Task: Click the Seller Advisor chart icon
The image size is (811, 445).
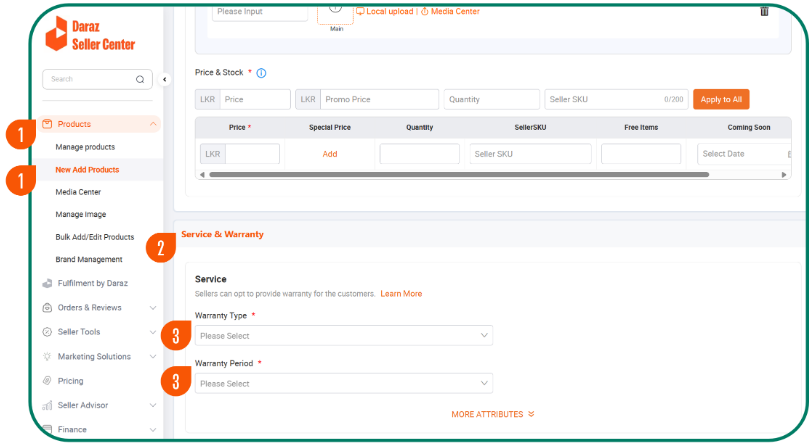Action: (x=47, y=405)
